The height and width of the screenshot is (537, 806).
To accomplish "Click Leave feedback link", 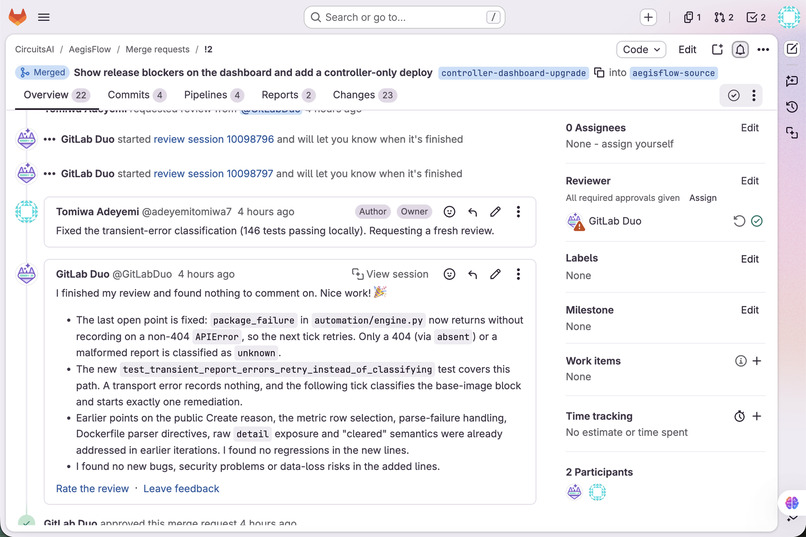I will (x=181, y=489).
